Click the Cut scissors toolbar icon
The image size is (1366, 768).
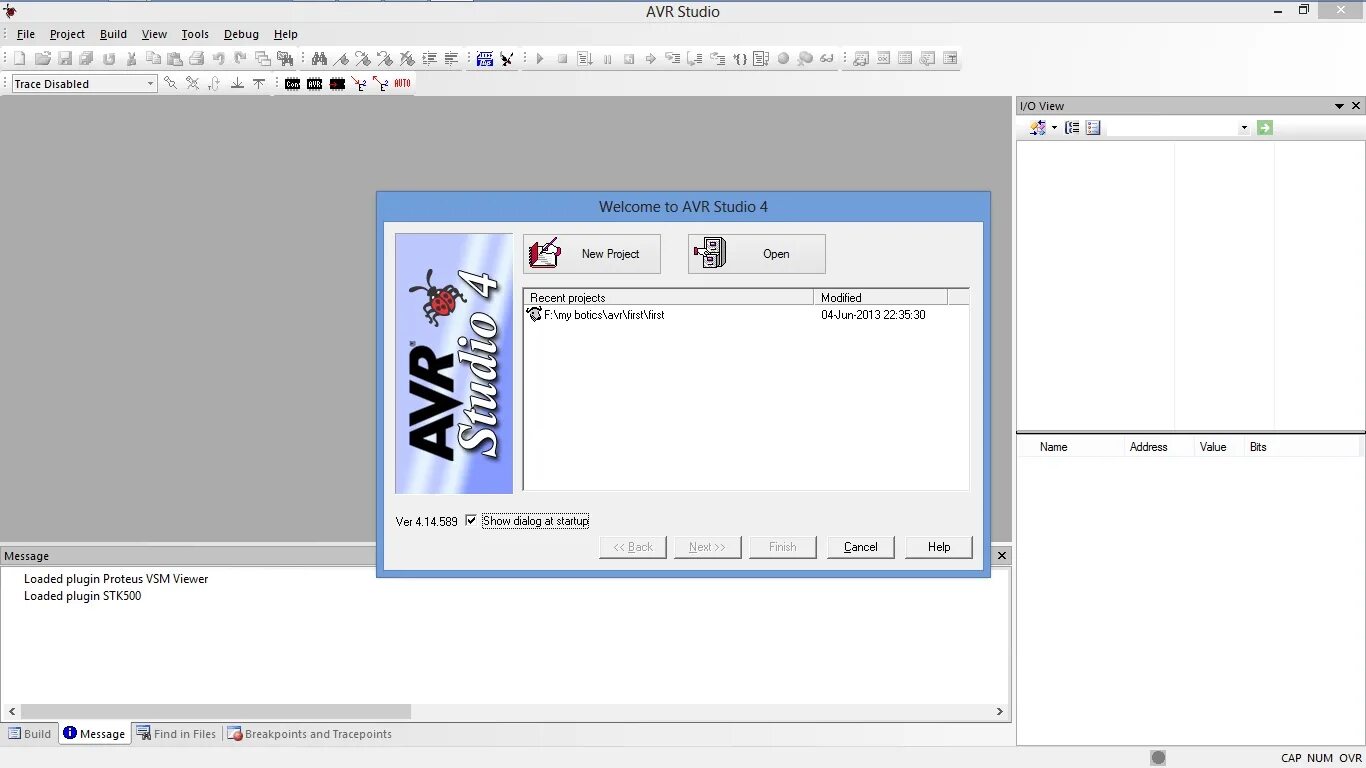point(131,59)
